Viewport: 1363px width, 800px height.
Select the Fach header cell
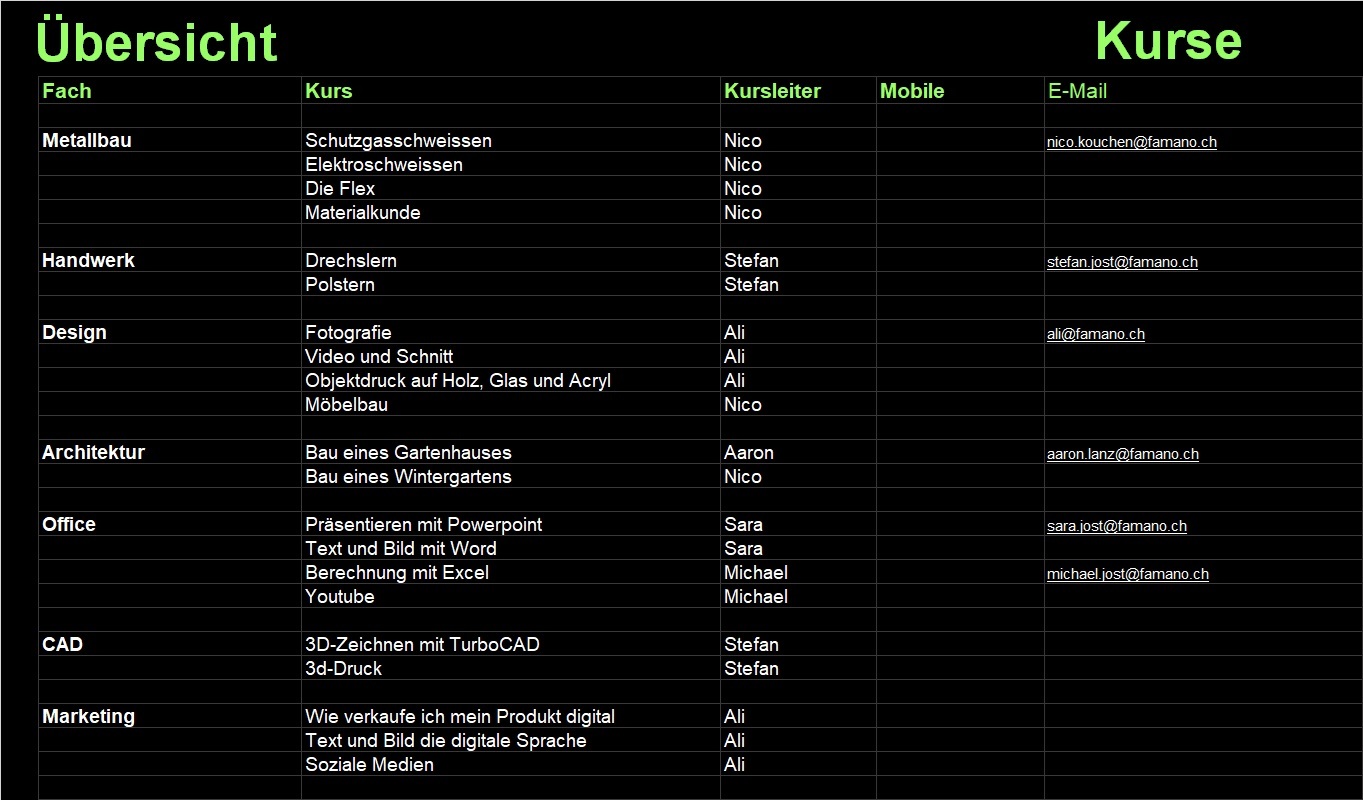click(x=67, y=91)
